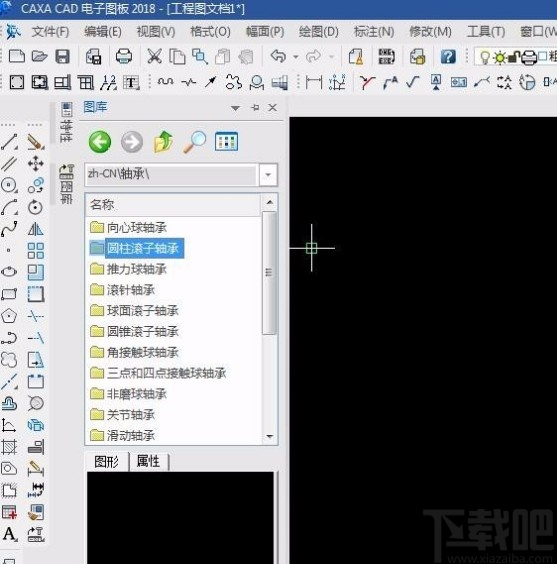Change the library view mode icon

(x=226, y=141)
